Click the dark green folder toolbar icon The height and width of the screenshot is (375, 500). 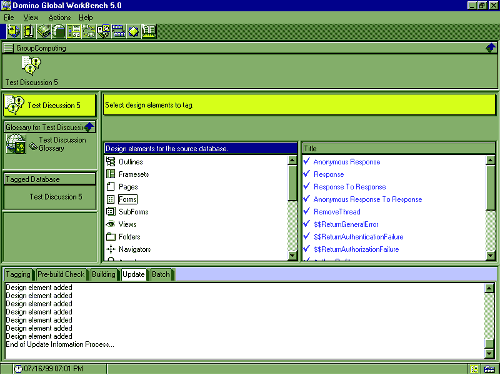pyautogui.click(x=58, y=31)
